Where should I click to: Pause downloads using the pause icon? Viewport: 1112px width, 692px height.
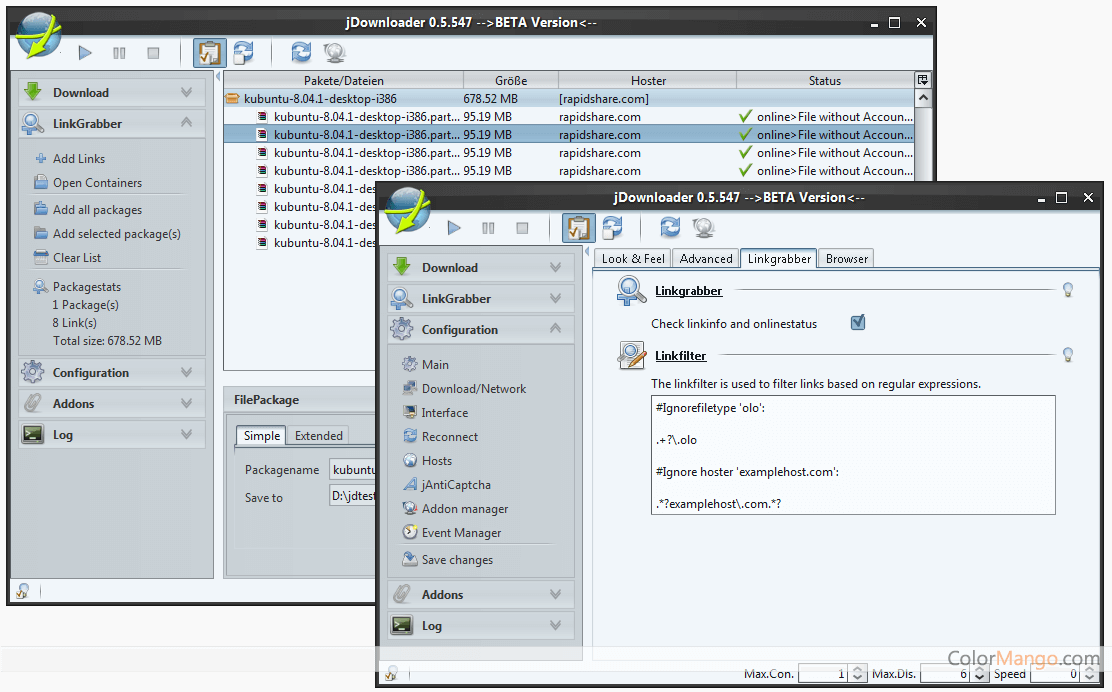point(488,228)
